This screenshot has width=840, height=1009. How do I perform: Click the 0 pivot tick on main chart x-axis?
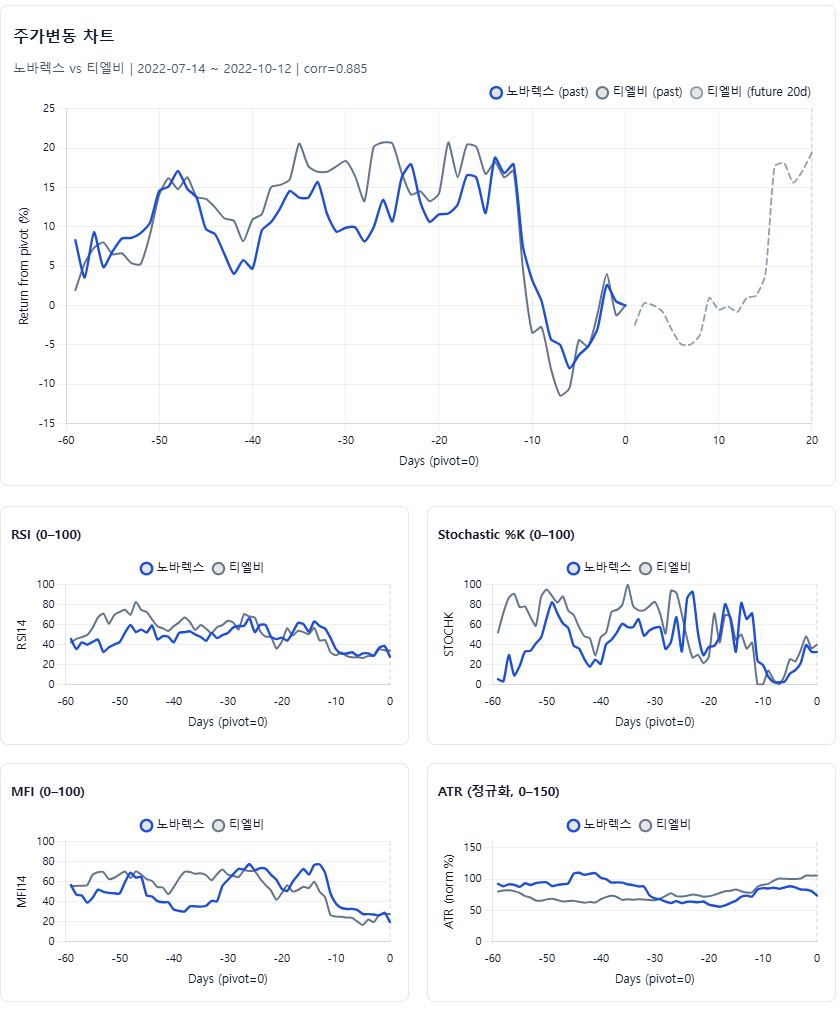click(625, 440)
